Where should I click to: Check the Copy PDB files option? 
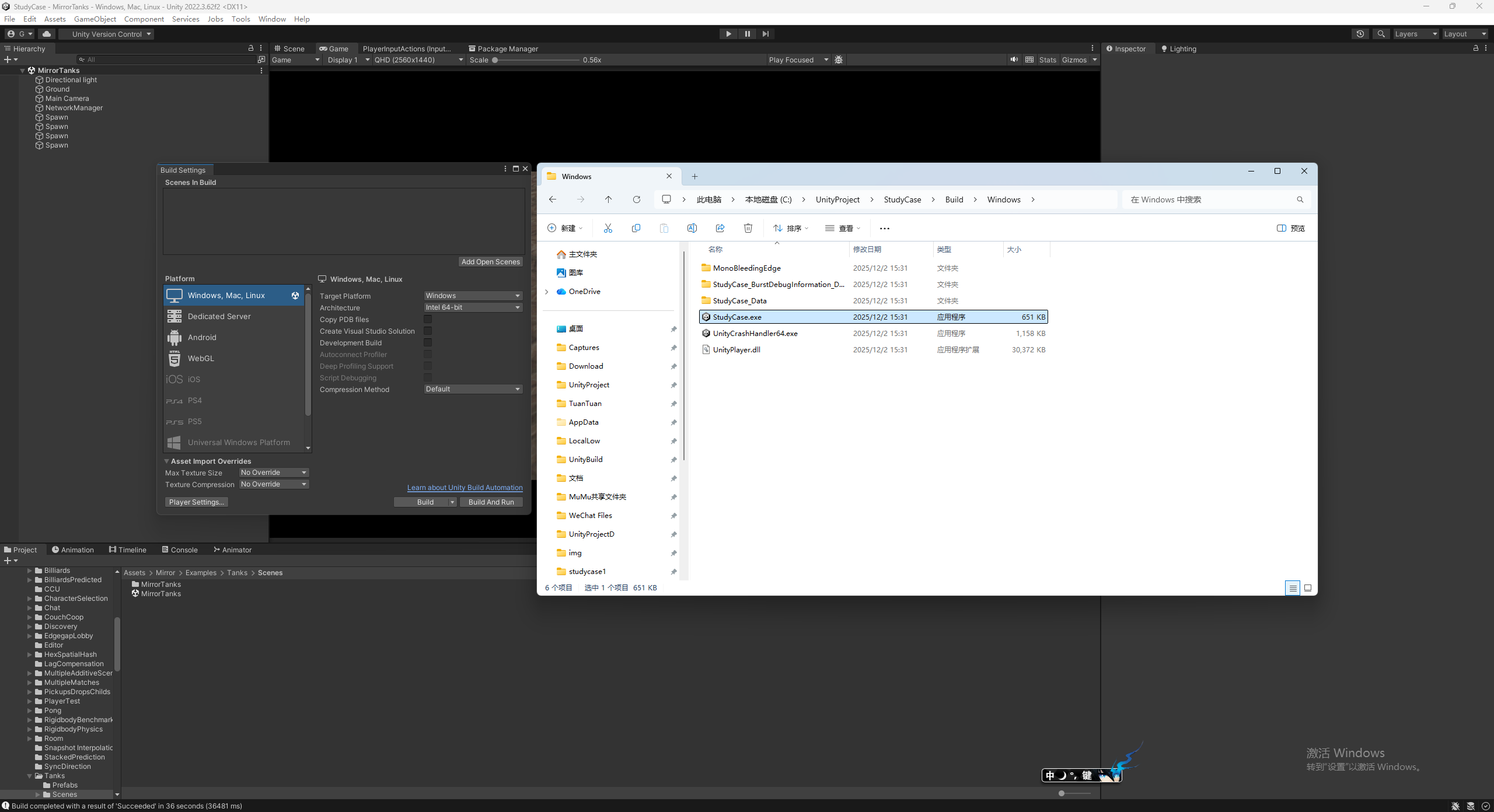click(428, 319)
